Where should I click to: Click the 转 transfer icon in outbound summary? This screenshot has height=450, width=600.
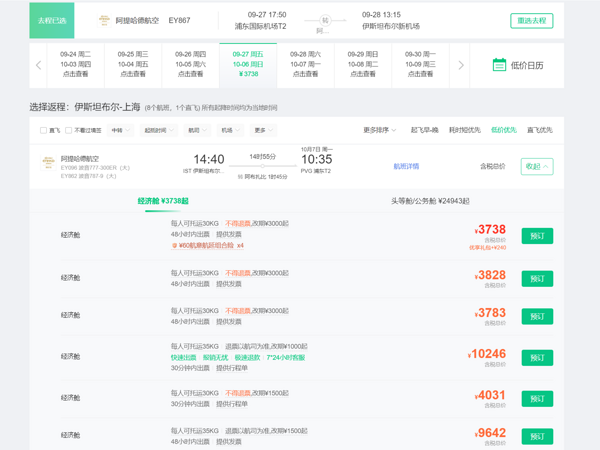pos(325,20)
